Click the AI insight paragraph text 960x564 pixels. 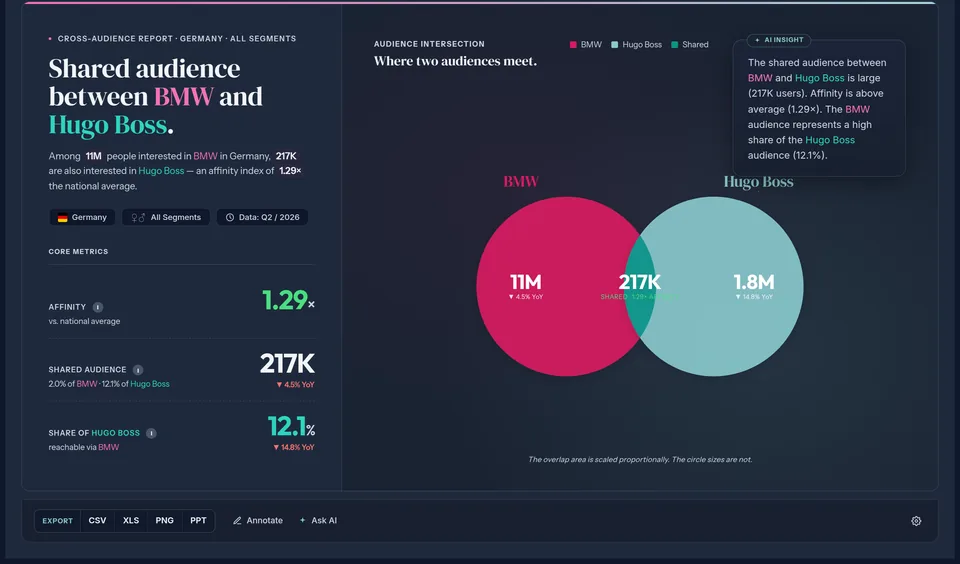817,109
